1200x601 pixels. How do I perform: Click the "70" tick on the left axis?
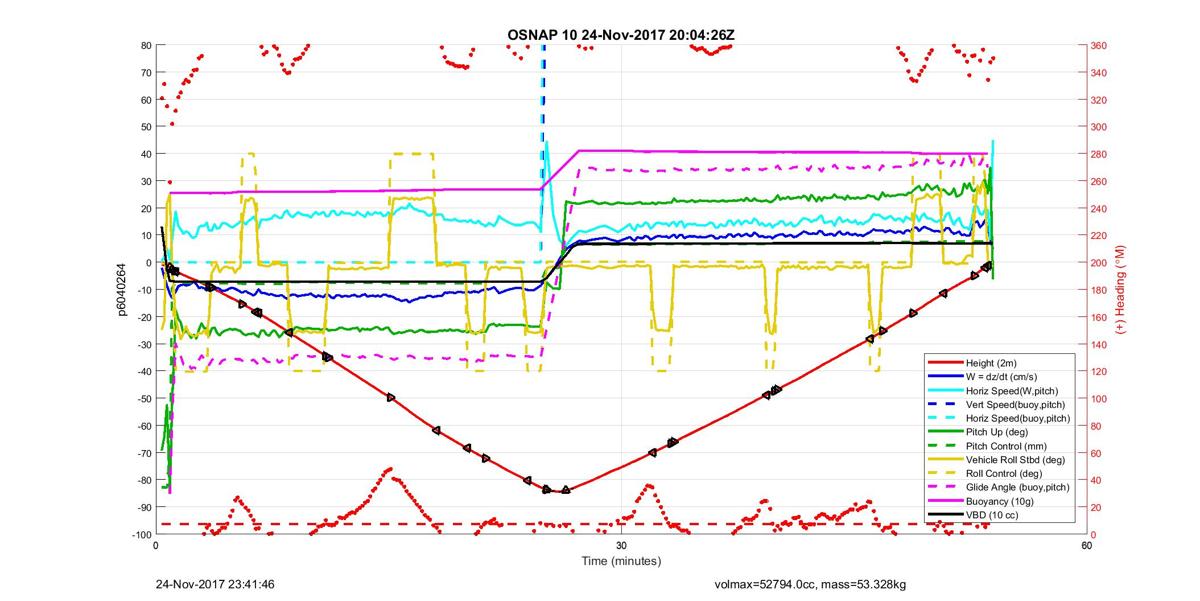click(145, 73)
